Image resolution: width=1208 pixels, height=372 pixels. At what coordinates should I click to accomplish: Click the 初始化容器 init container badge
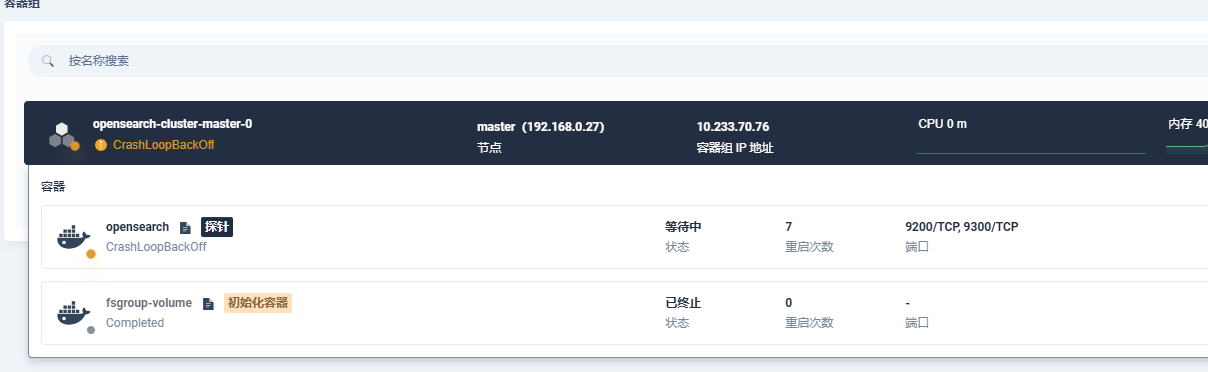coord(258,303)
